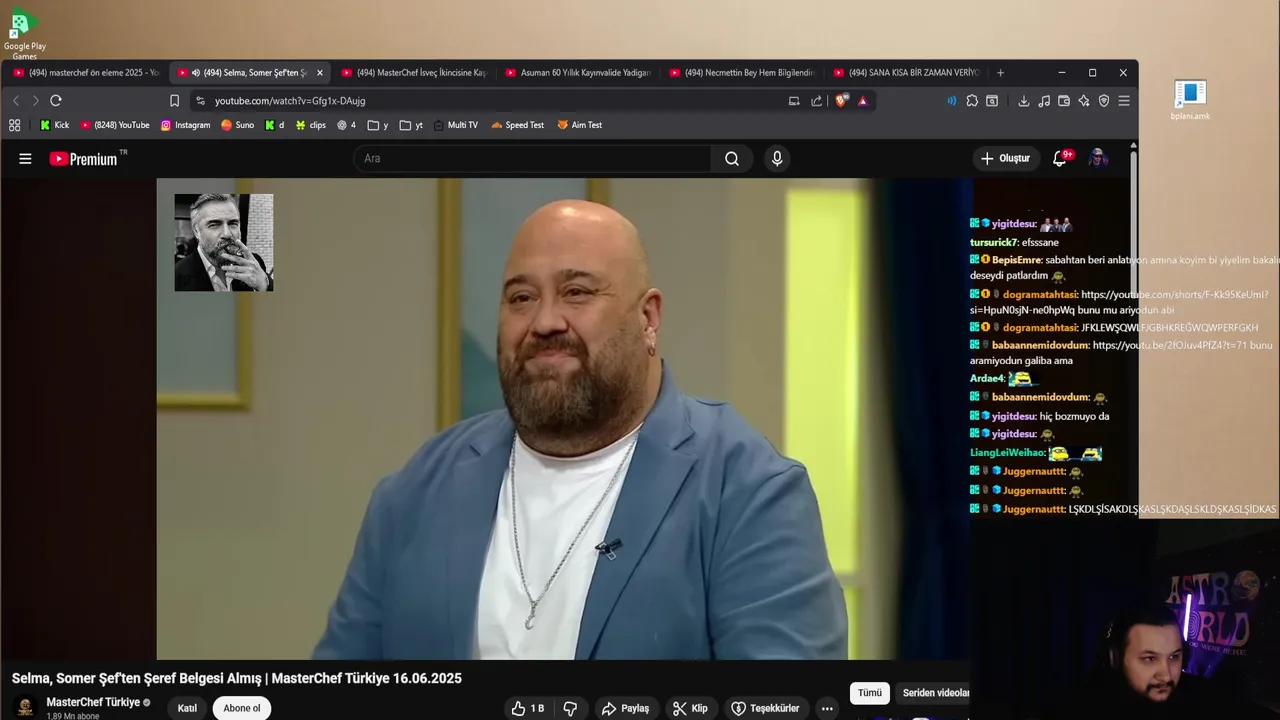Open Brave VPN shield icon
The height and width of the screenshot is (720, 1280).
pyautogui.click(x=1104, y=101)
